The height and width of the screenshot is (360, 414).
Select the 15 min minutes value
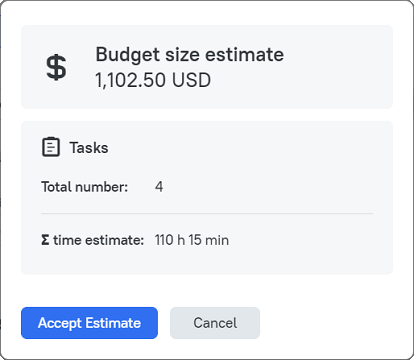[209, 240]
